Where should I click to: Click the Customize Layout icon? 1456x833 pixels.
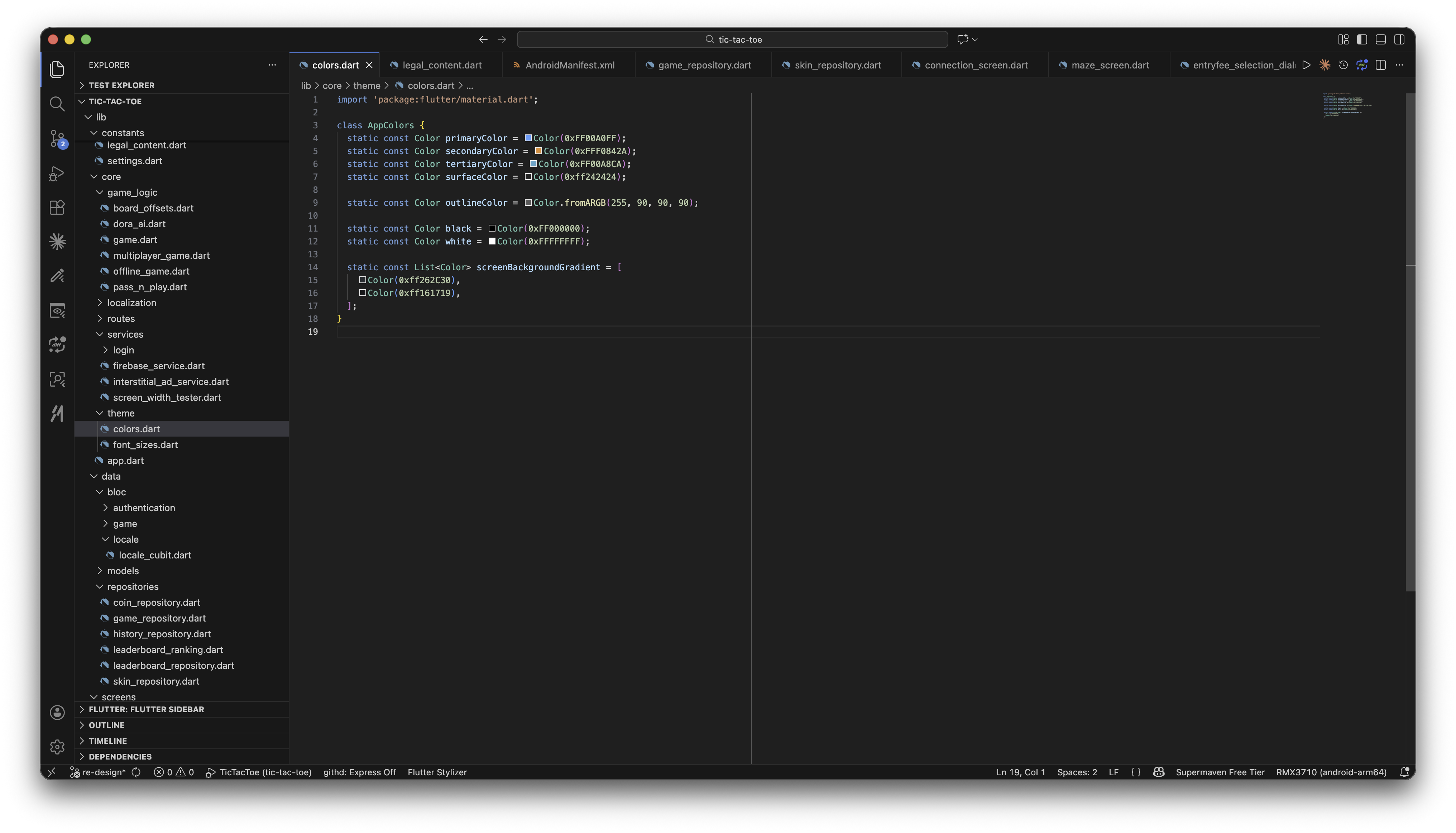click(x=1344, y=39)
